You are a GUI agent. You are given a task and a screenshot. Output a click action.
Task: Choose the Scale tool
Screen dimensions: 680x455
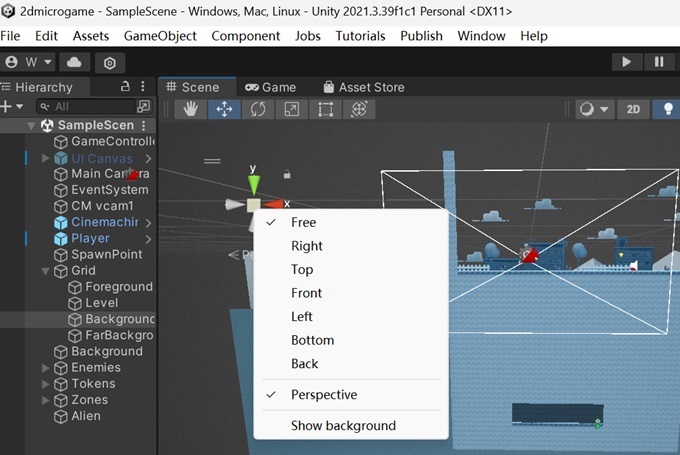(291, 109)
